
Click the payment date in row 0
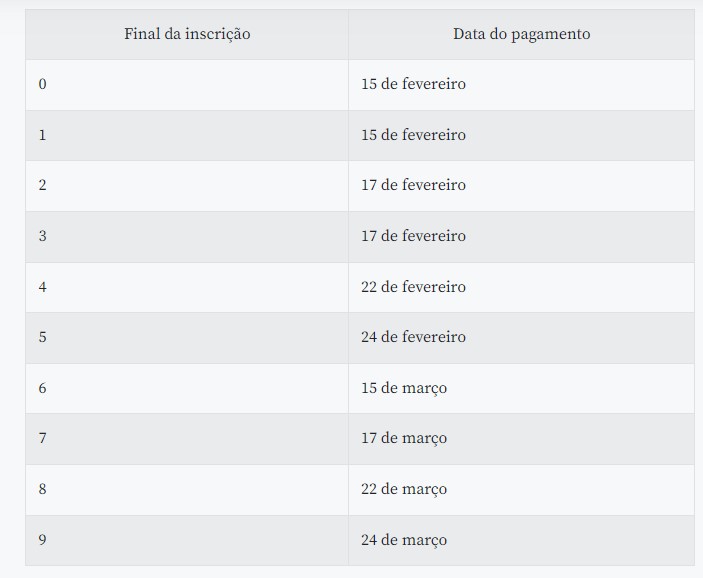(413, 84)
